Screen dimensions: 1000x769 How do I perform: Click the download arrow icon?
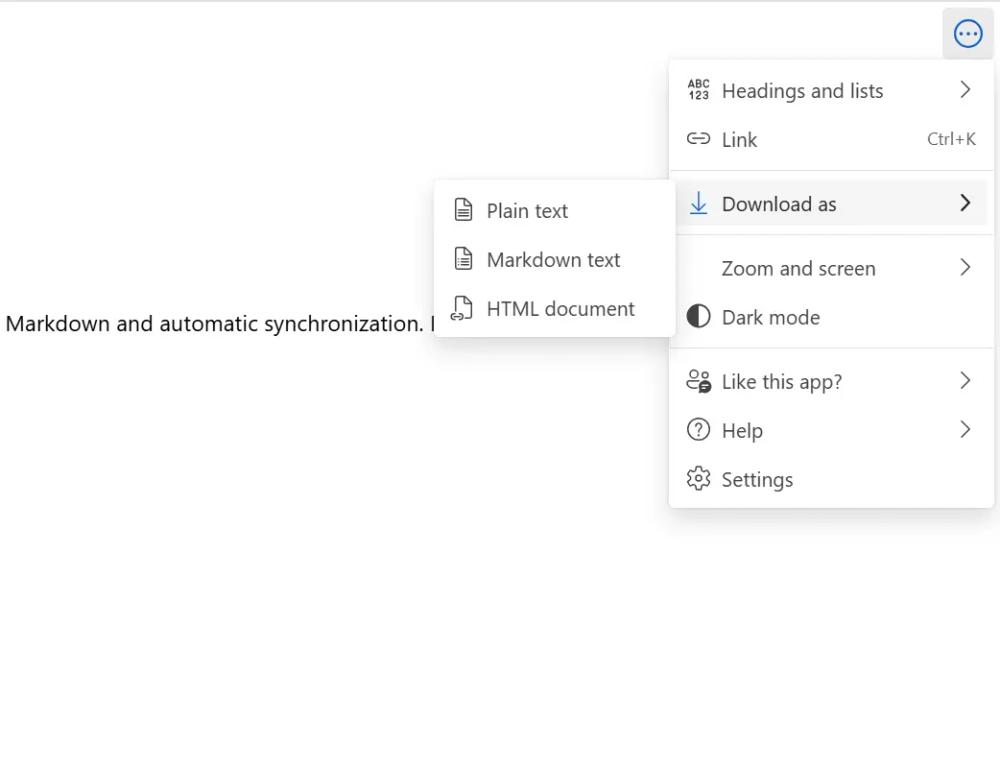[x=698, y=204]
